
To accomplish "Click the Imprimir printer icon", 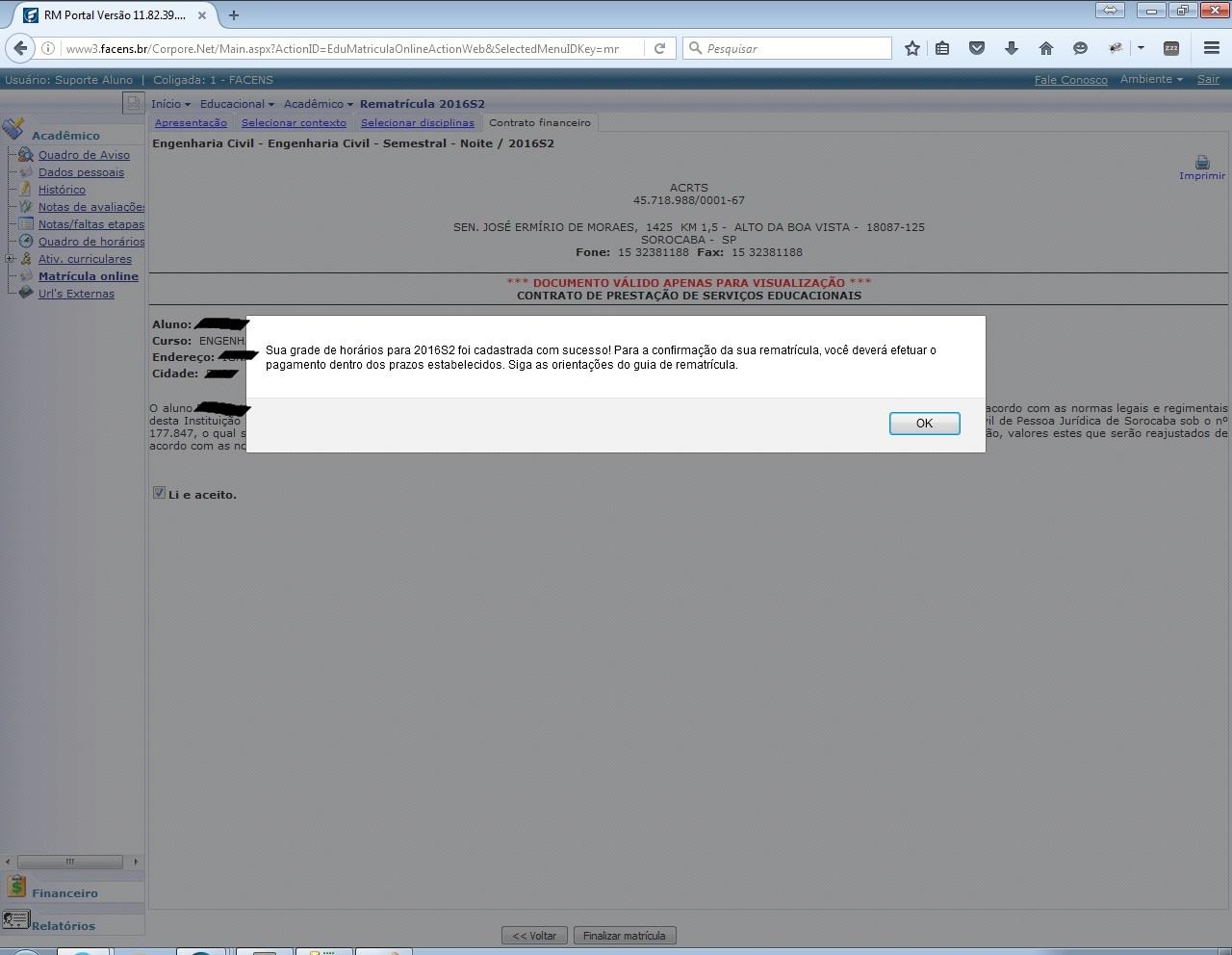I will pos(1202,162).
